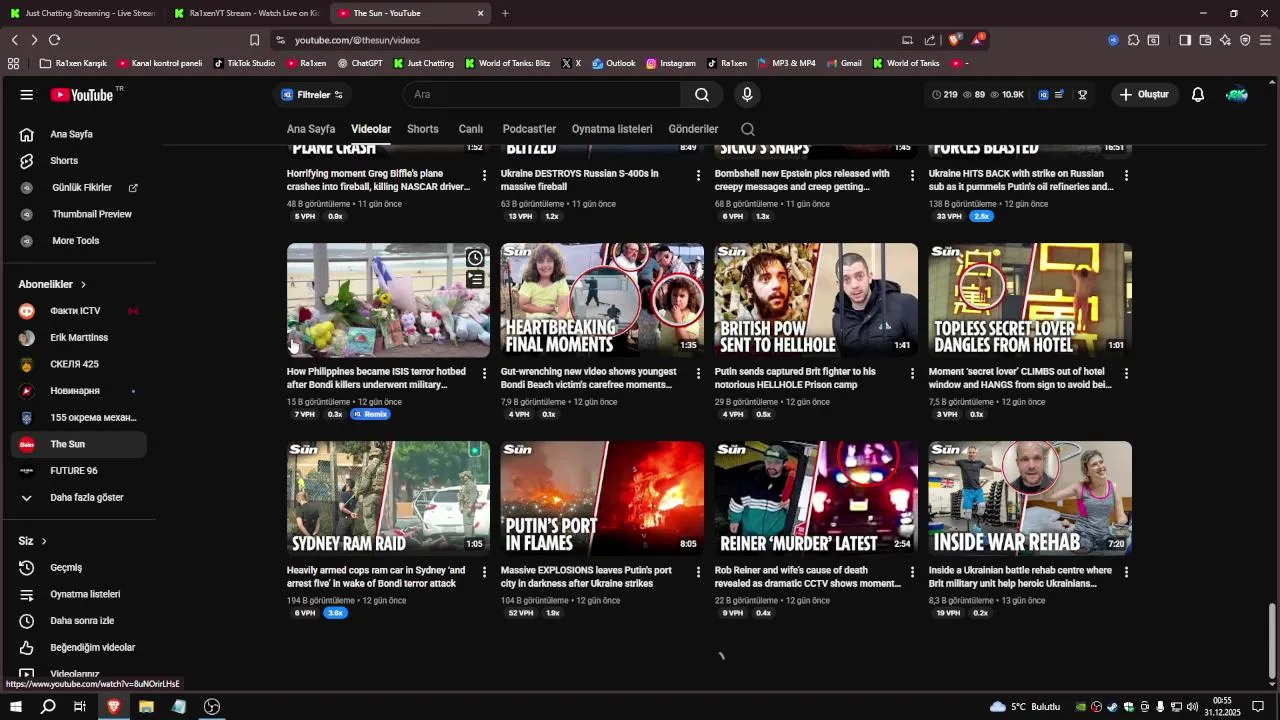Open a new browser tab with the plus button

point(505,13)
